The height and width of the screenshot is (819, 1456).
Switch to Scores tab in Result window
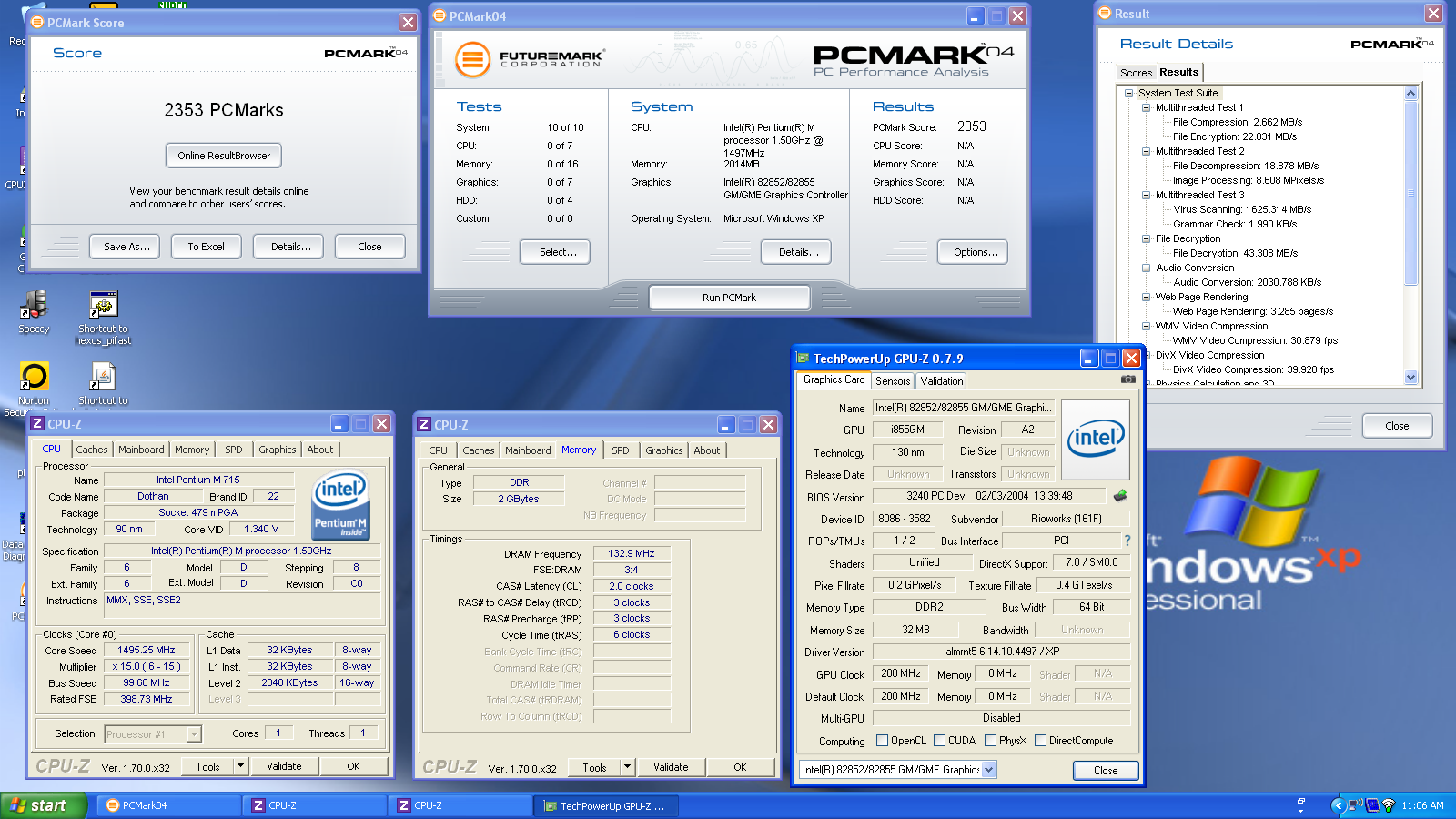1136,73
